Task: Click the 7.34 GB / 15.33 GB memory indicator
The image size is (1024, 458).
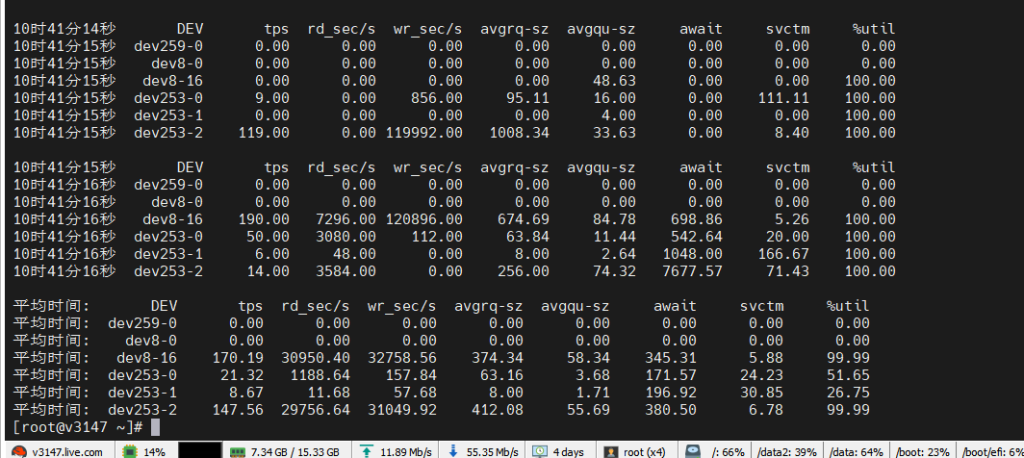Action: (x=295, y=452)
